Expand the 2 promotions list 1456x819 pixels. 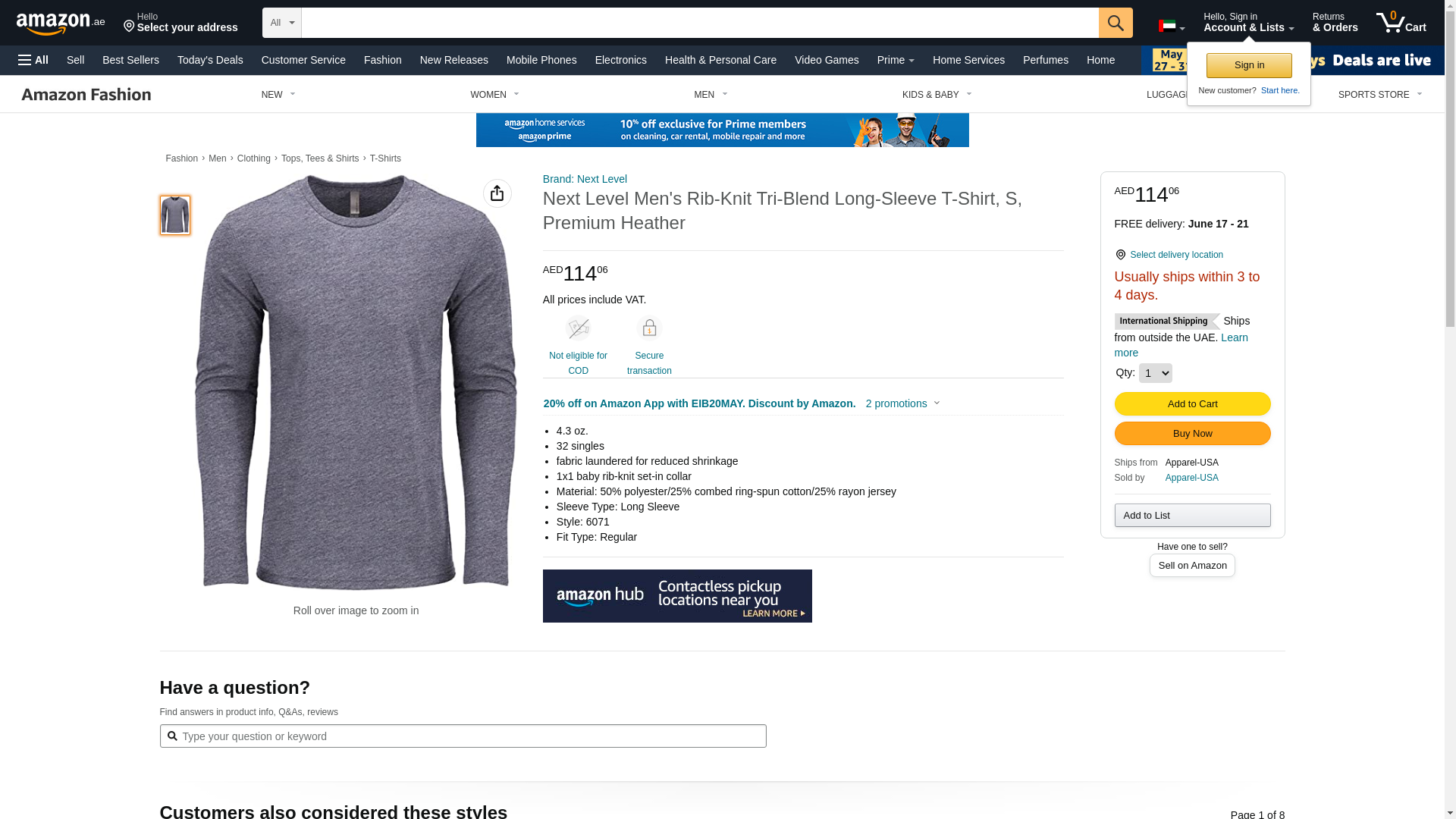pyautogui.click(x=902, y=403)
